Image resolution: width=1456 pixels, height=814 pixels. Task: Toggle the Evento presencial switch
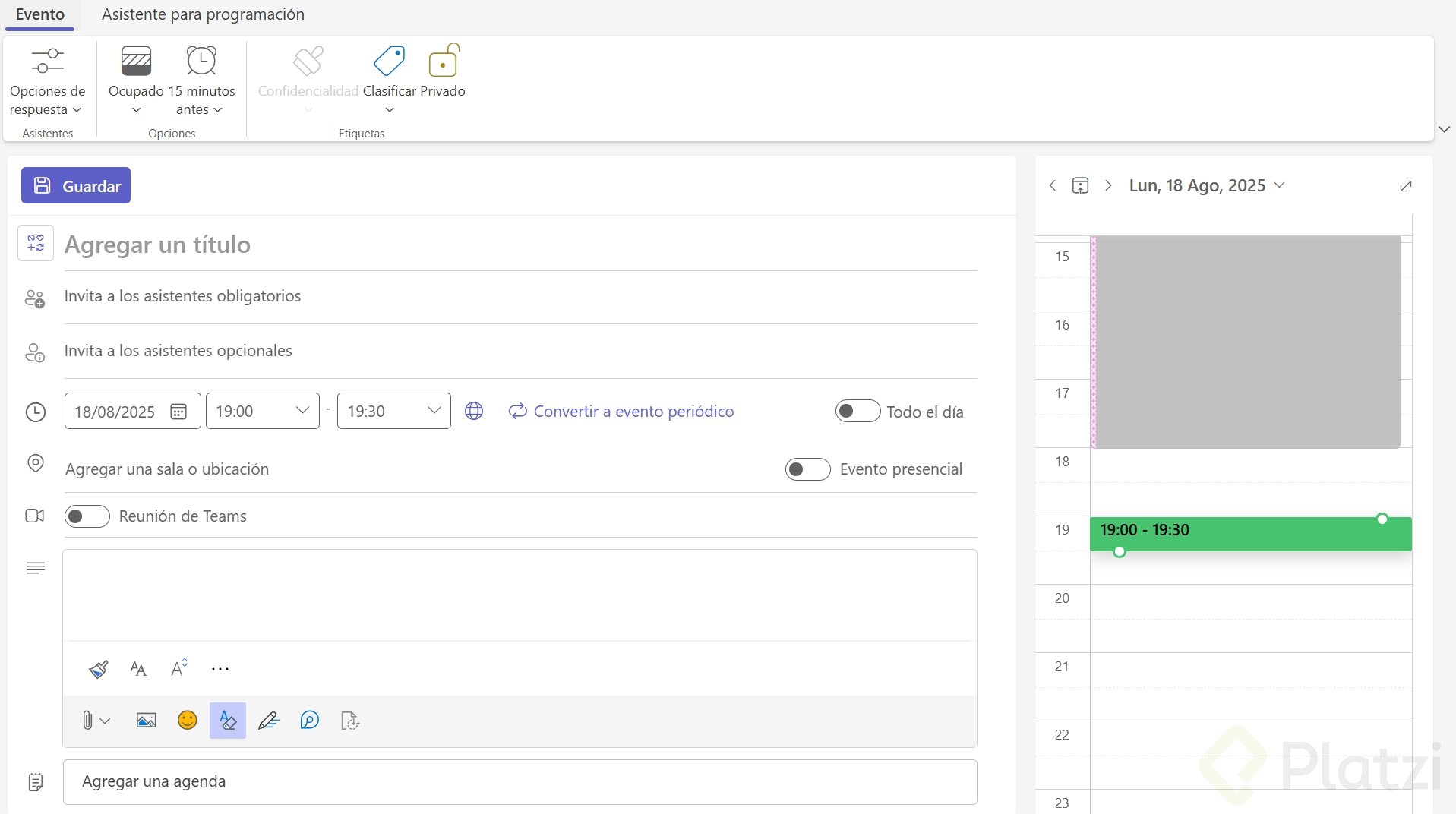click(x=807, y=469)
